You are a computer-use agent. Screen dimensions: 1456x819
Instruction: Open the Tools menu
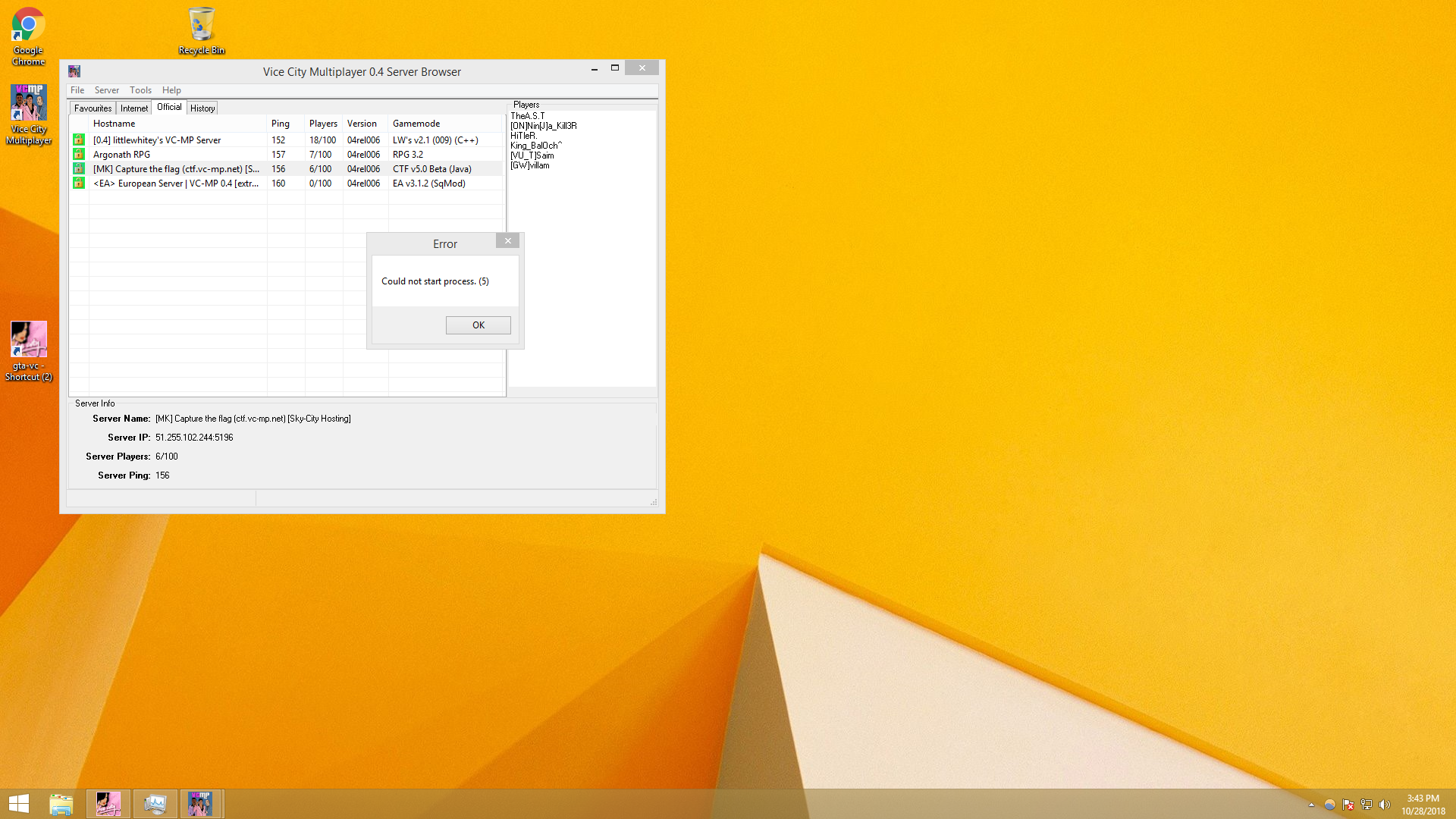pos(140,89)
